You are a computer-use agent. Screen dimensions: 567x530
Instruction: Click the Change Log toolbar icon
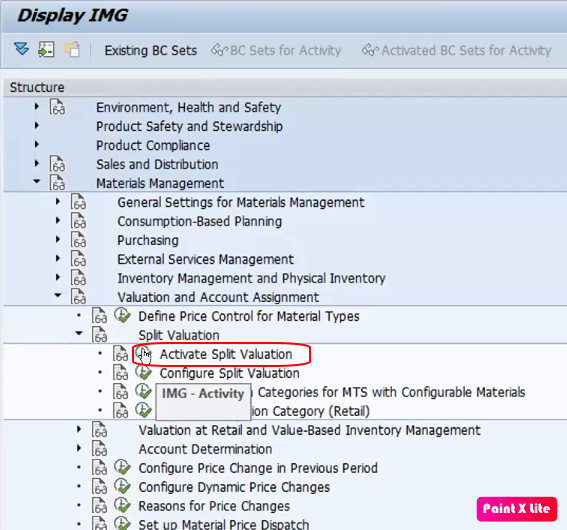coord(46,50)
